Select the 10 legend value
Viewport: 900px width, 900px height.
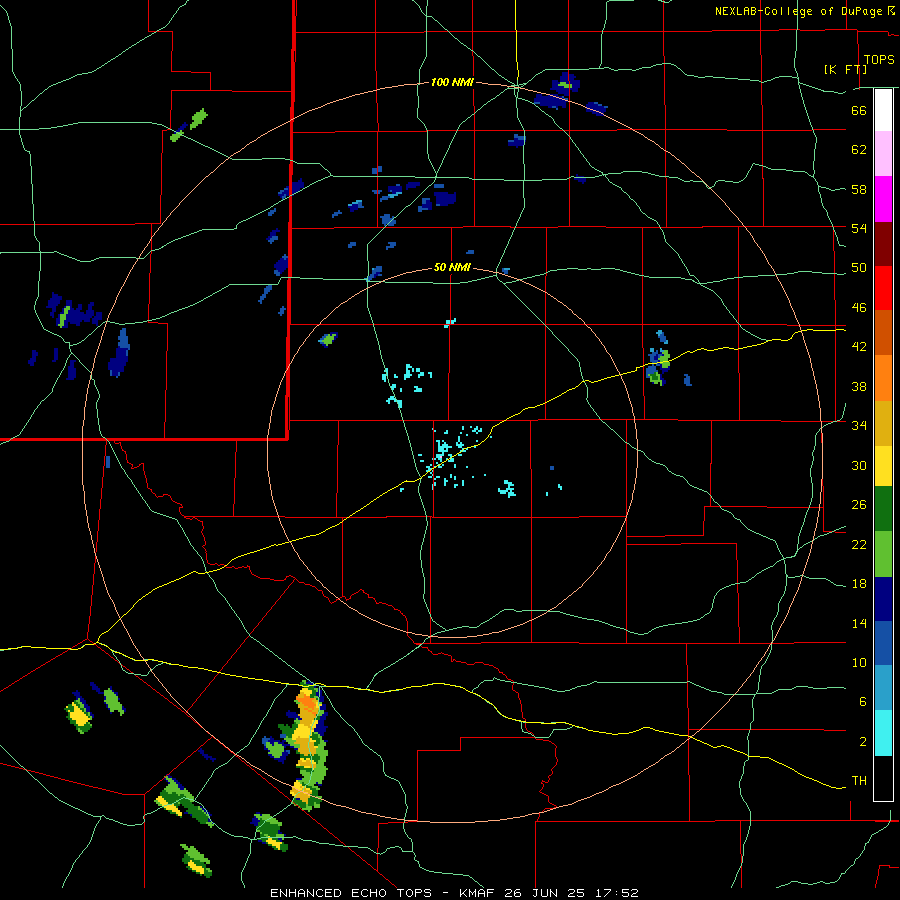pos(859,662)
